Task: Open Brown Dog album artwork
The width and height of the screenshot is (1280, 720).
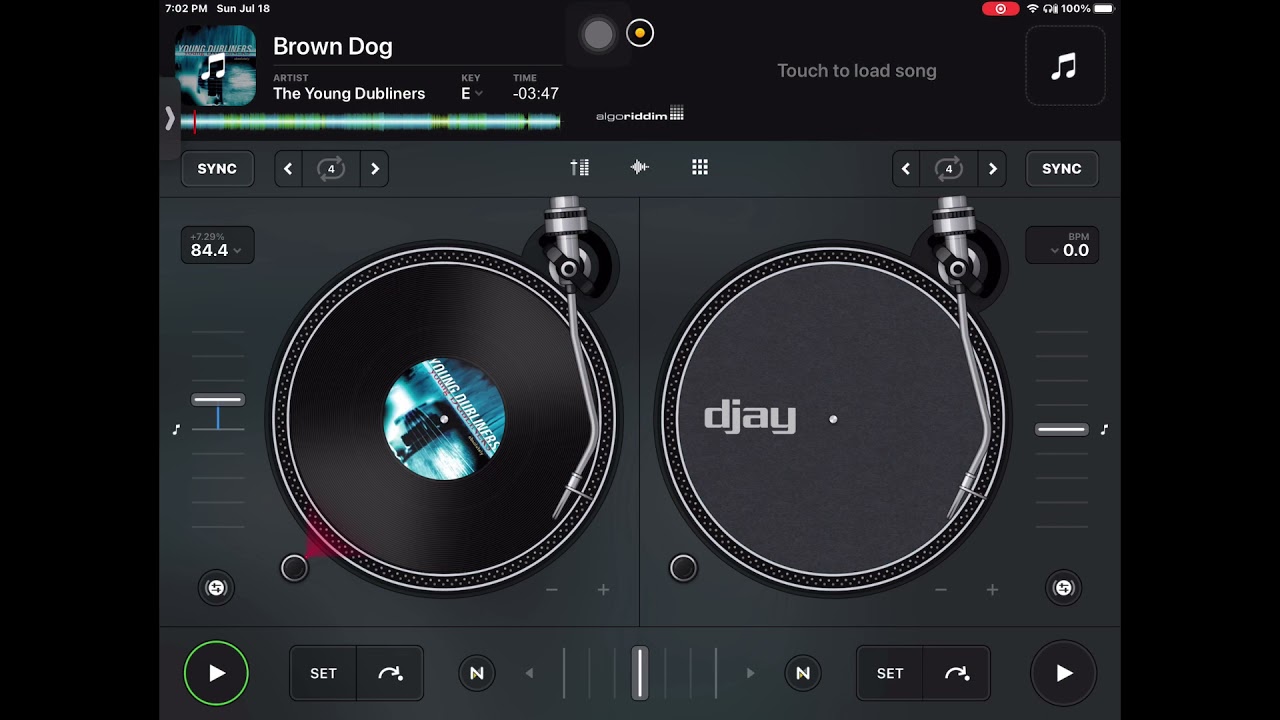Action: [x=215, y=66]
